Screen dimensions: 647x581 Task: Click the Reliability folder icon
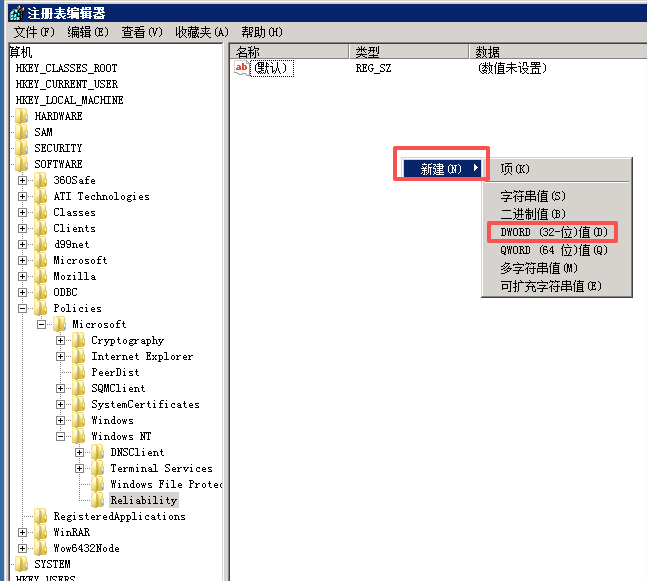[x=98, y=500]
